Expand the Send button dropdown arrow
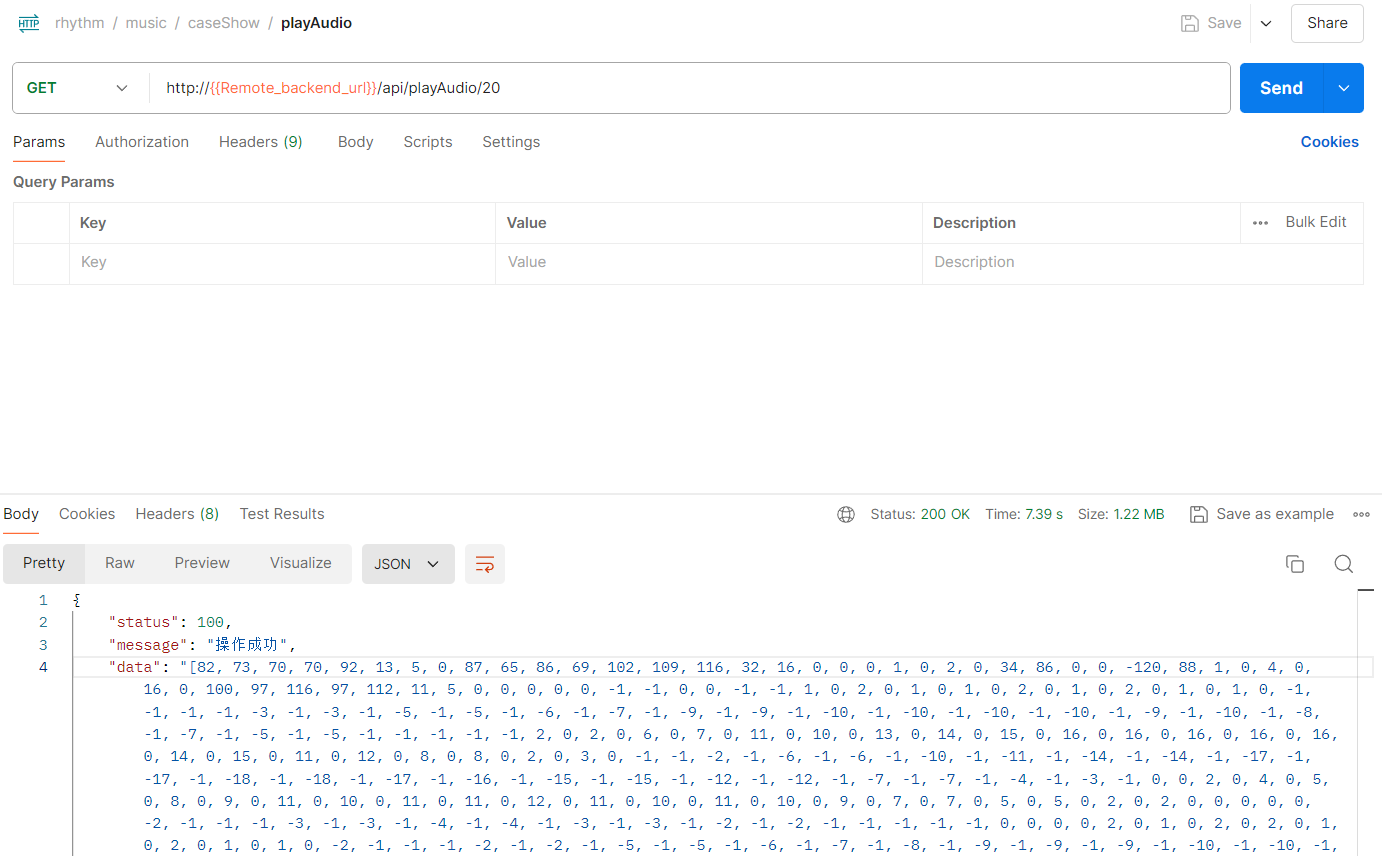 click(x=1343, y=88)
